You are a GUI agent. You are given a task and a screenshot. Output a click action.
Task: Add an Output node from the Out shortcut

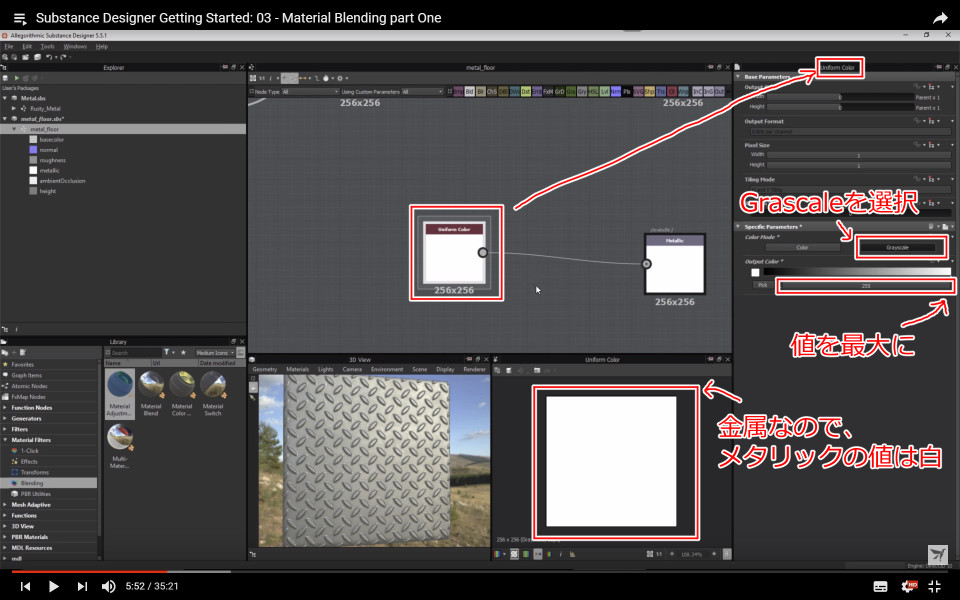pos(719,91)
